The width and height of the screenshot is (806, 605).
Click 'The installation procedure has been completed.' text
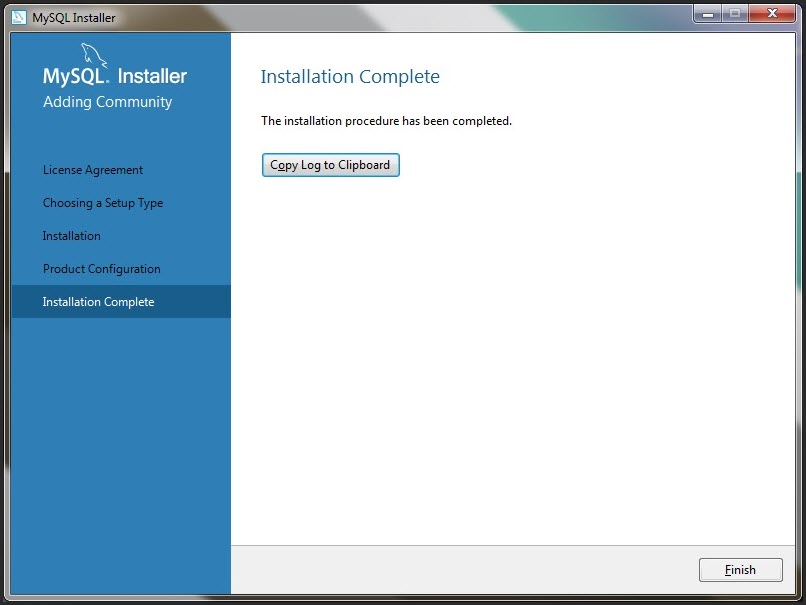(x=387, y=121)
